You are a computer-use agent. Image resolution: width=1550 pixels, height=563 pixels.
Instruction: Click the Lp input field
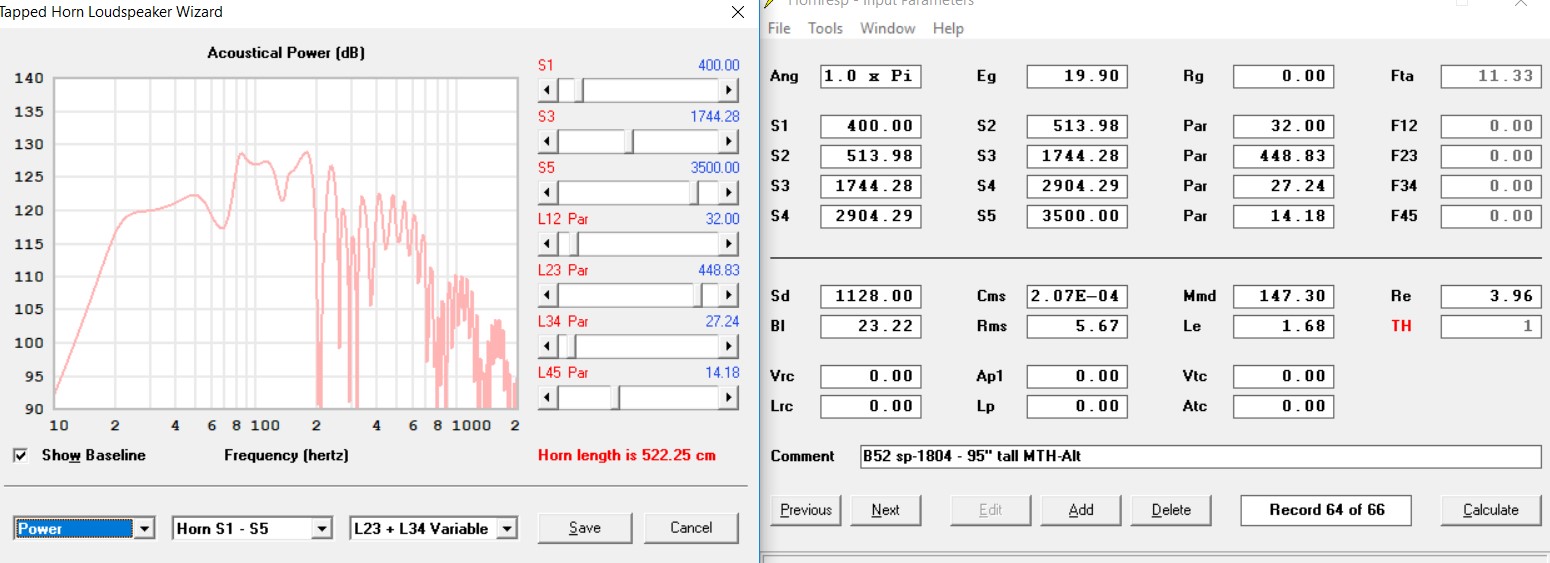click(x=1077, y=406)
